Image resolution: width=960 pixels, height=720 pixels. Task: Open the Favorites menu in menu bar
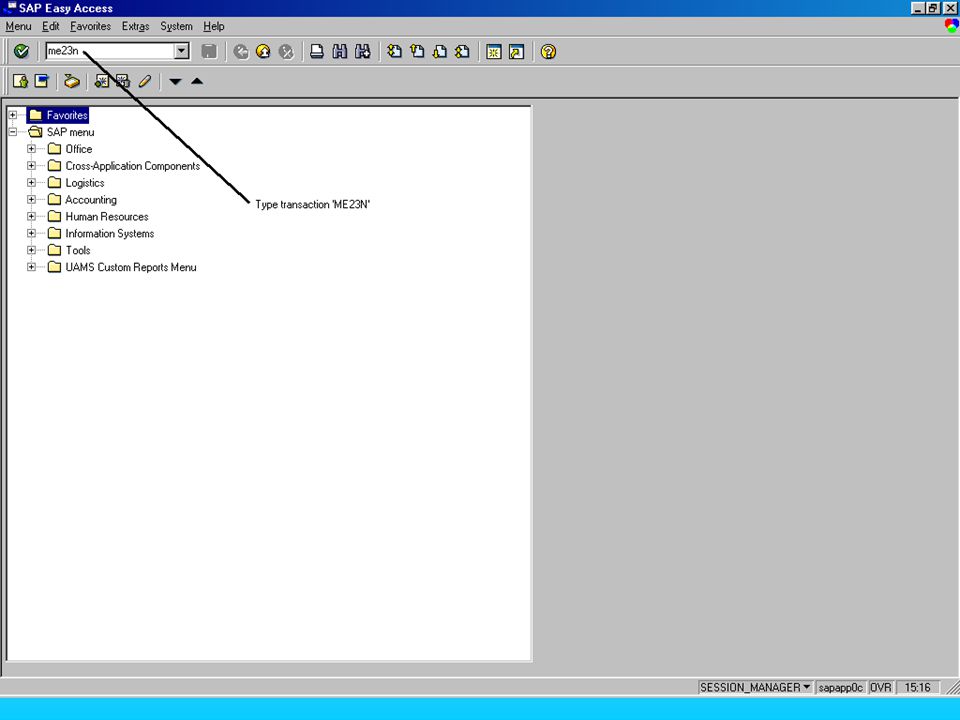(x=91, y=26)
